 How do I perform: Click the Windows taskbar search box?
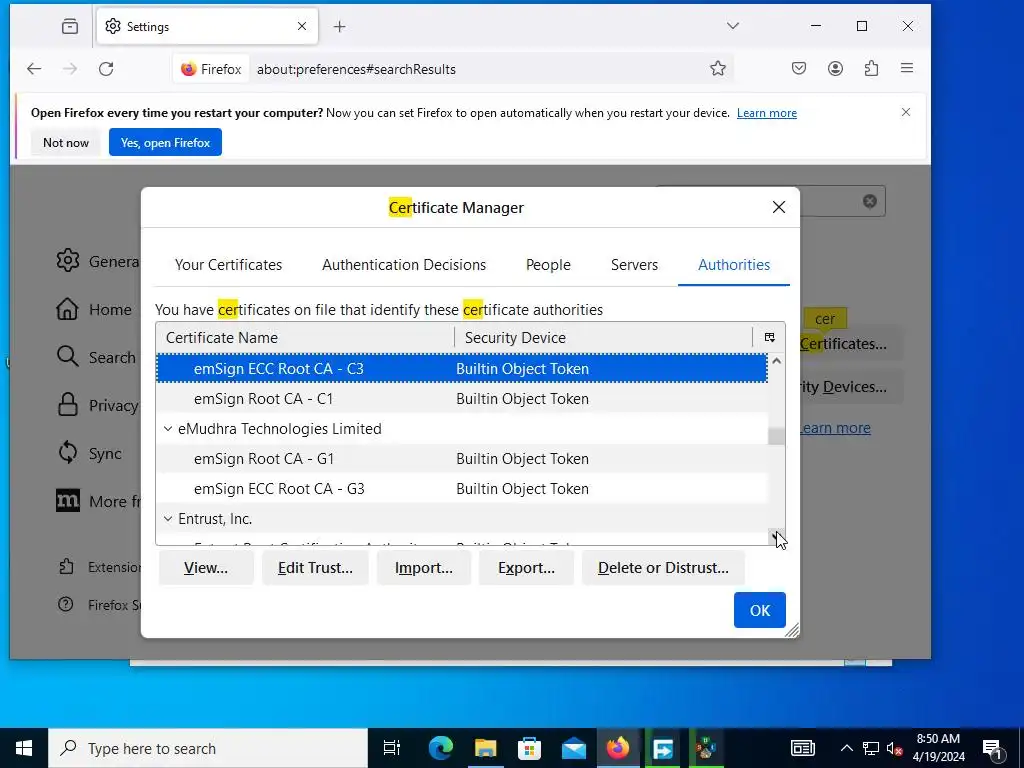coord(208,748)
